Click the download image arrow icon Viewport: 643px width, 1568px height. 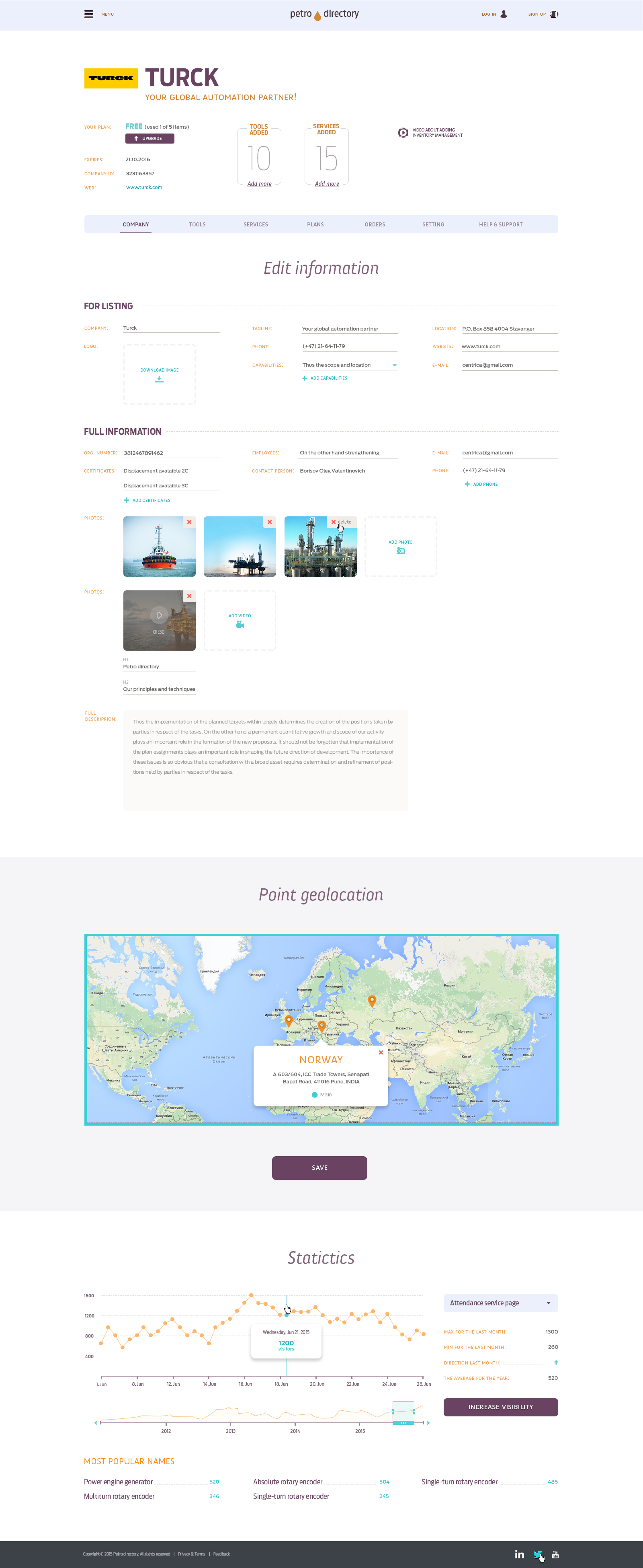(x=160, y=379)
